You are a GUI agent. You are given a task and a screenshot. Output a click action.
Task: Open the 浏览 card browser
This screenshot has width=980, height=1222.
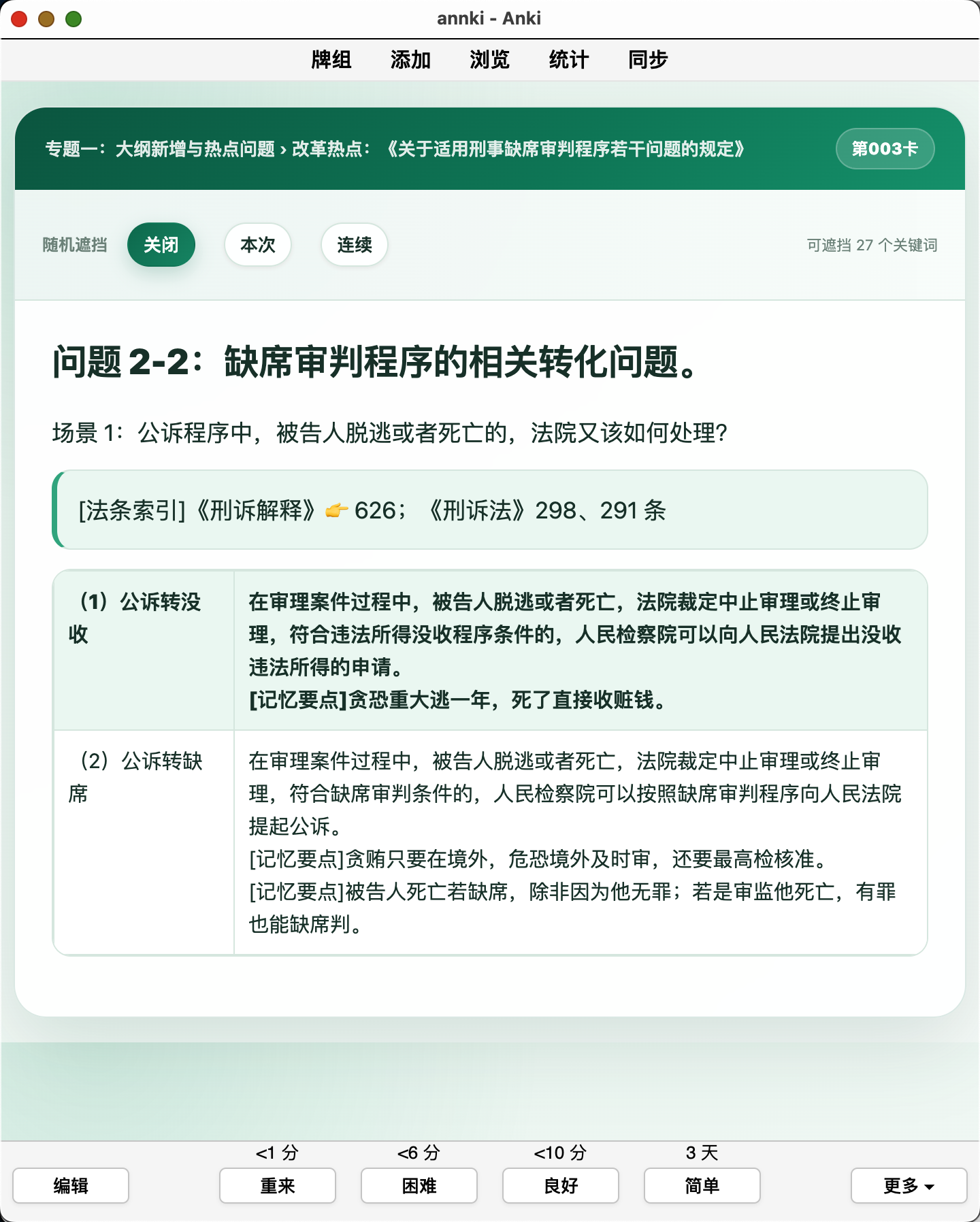point(489,60)
